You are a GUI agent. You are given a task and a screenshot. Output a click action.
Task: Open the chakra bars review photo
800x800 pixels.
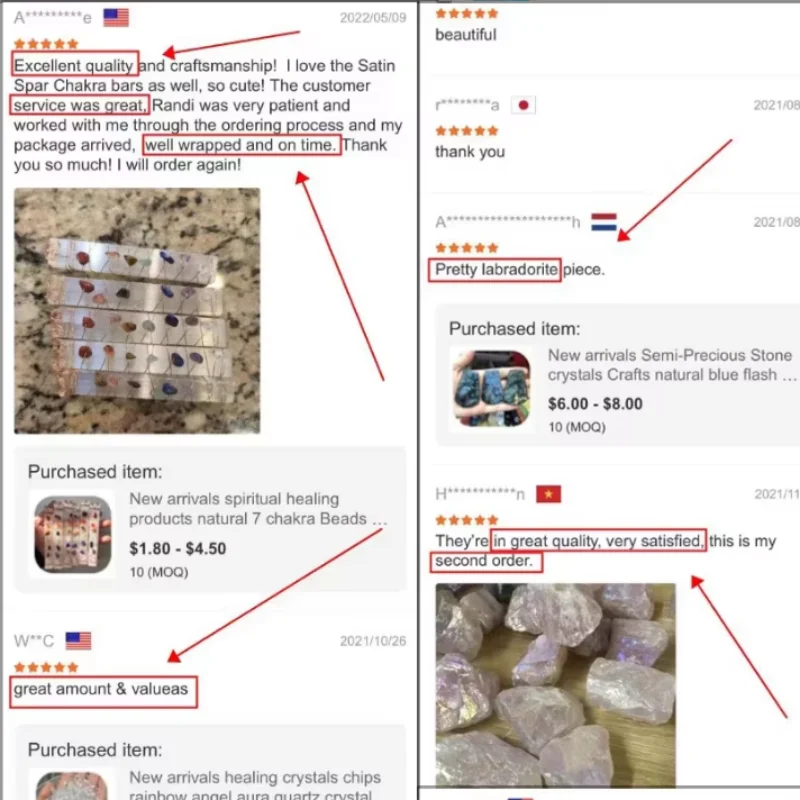tap(137, 311)
